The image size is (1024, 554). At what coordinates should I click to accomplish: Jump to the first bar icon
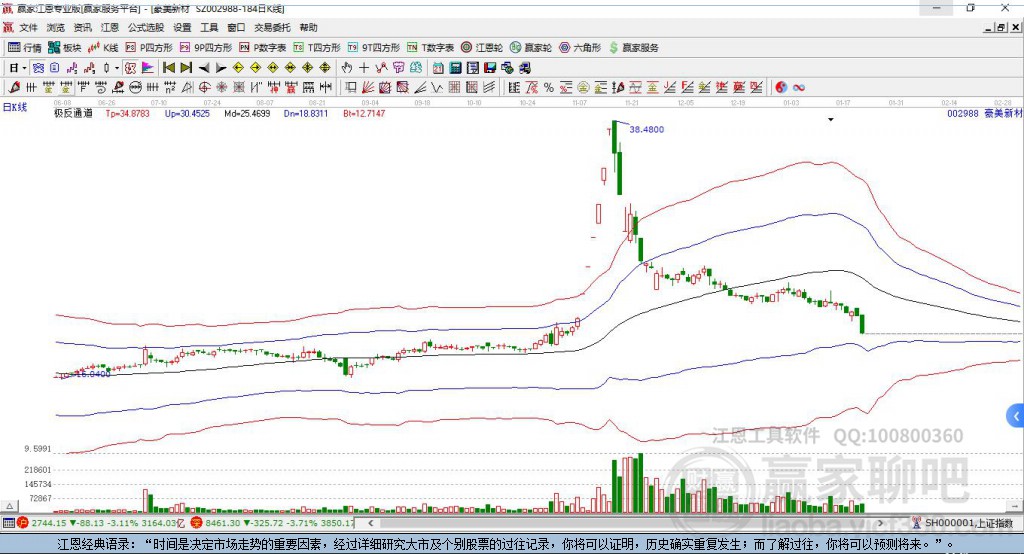[x=168, y=68]
